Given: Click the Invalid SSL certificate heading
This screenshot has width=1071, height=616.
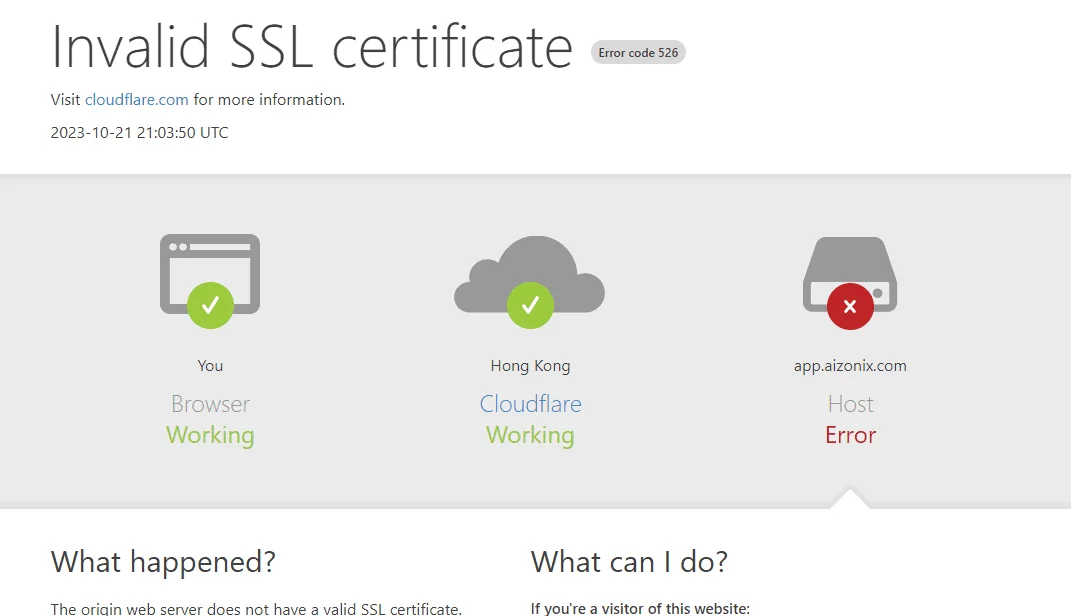Looking at the screenshot, I should point(311,47).
